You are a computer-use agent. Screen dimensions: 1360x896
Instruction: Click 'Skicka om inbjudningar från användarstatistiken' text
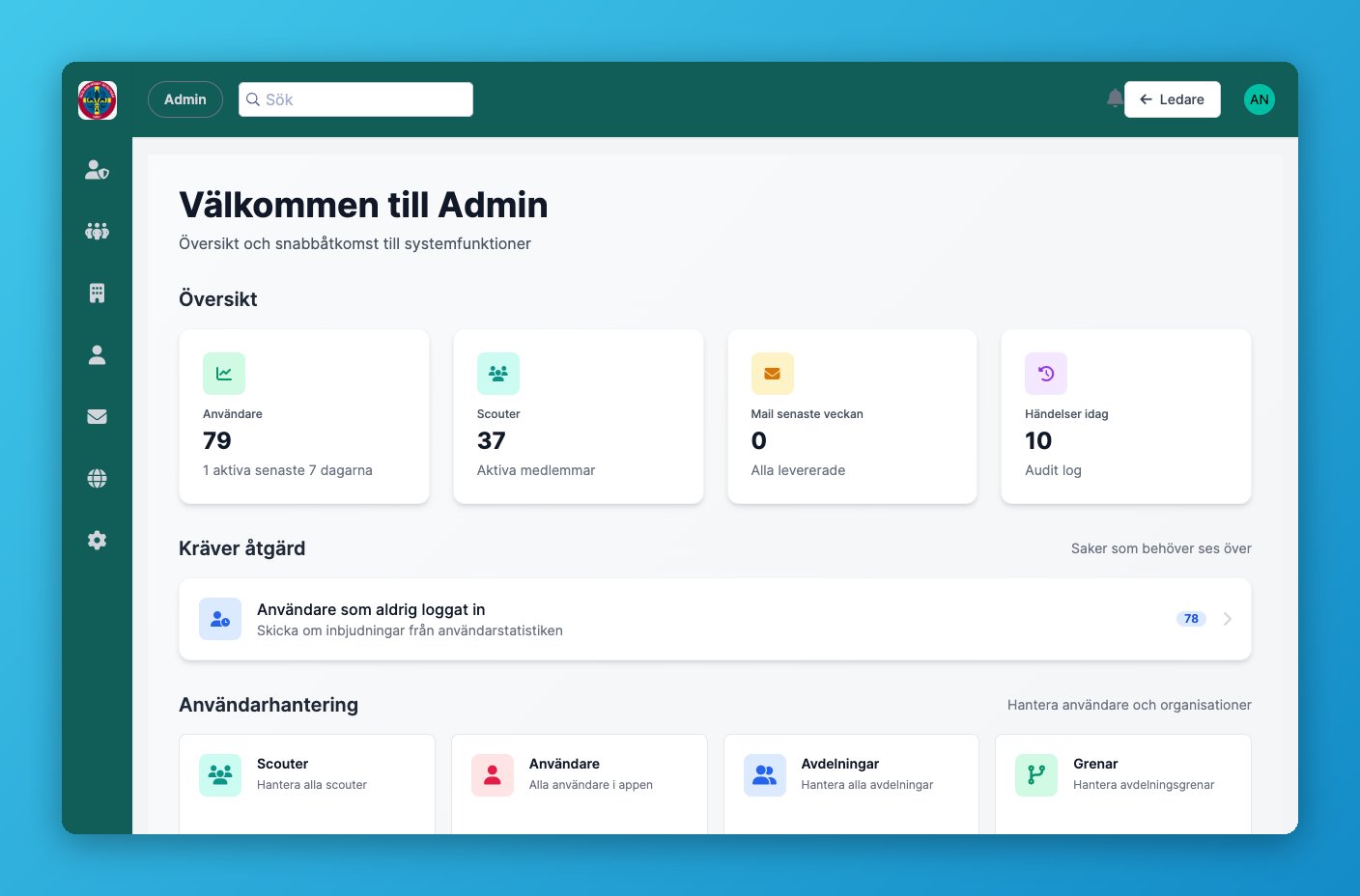point(410,630)
